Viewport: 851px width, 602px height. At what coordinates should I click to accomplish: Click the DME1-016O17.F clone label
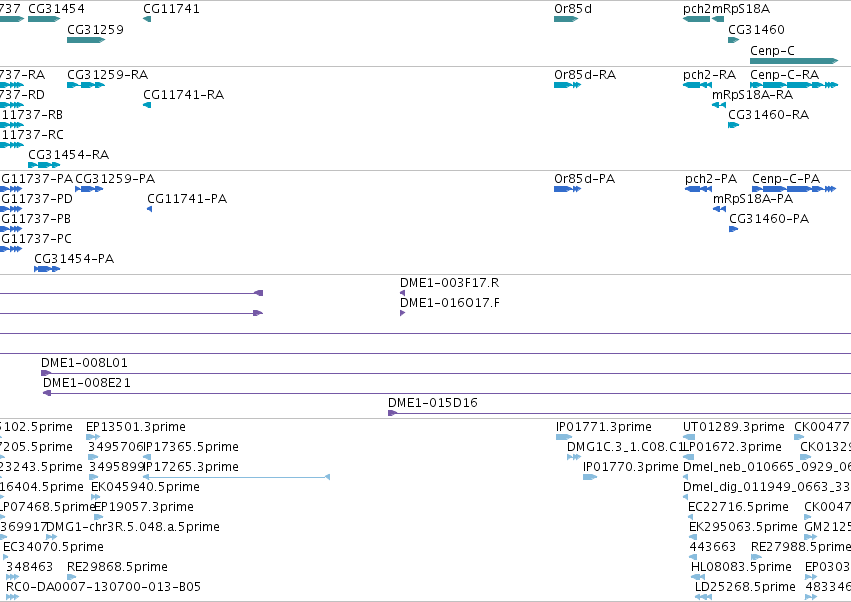450,303
